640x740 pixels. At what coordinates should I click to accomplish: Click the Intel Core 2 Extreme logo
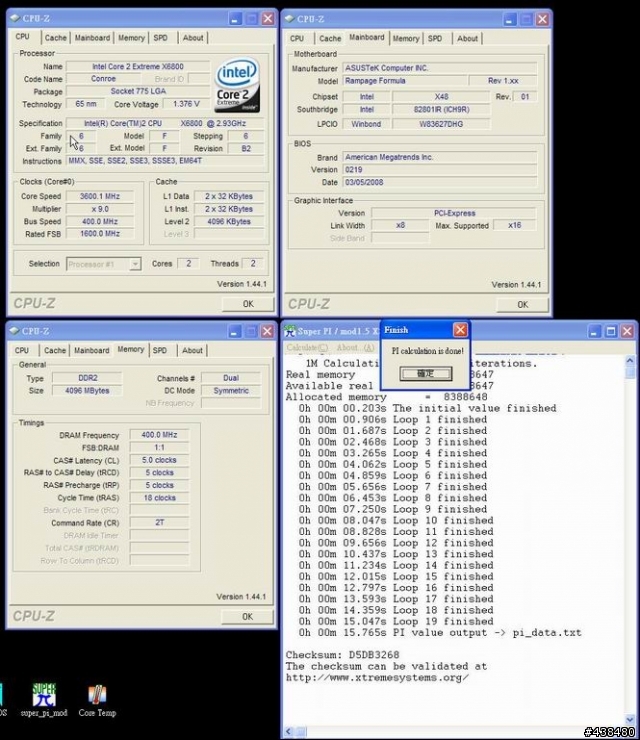pos(237,85)
